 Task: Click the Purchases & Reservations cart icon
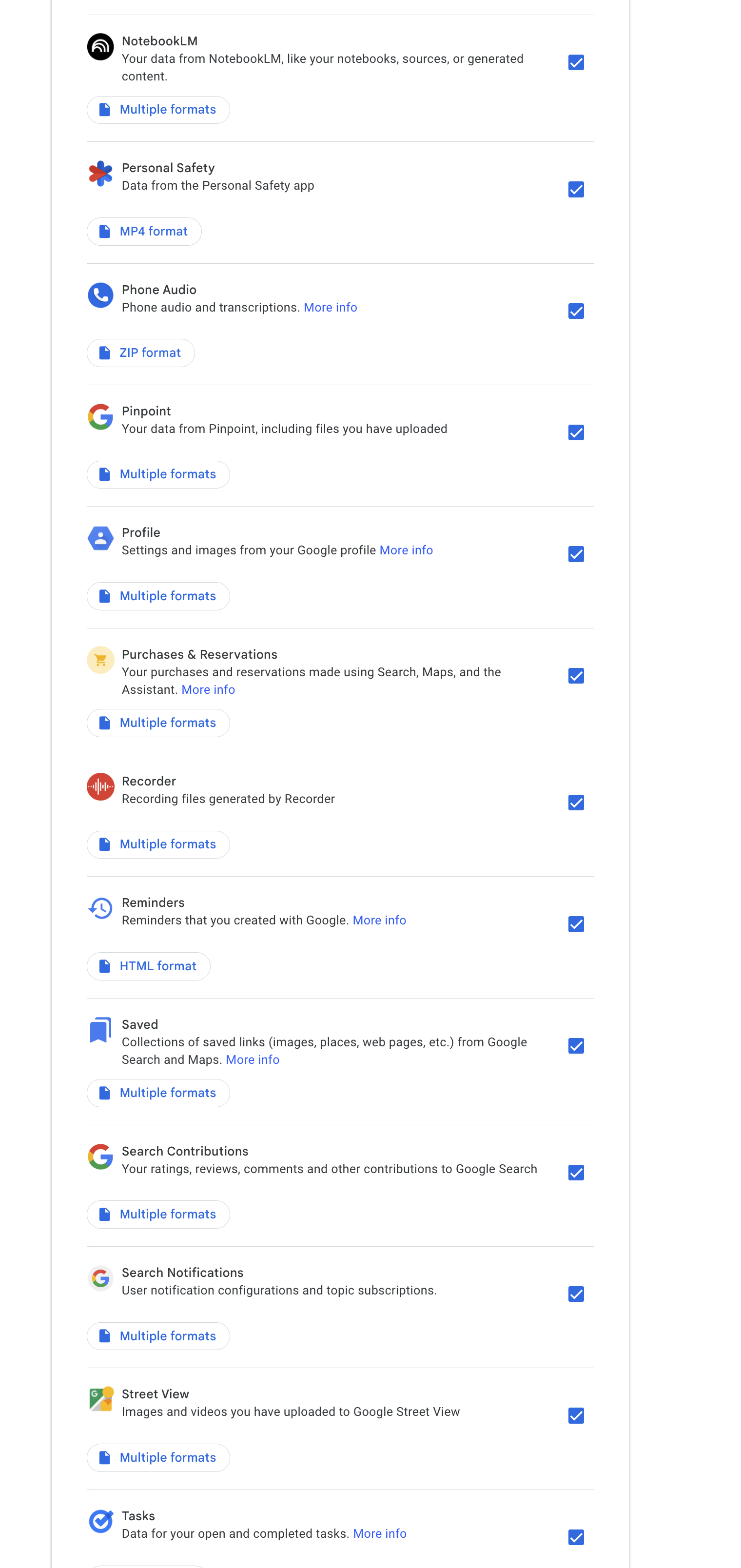(x=100, y=660)
